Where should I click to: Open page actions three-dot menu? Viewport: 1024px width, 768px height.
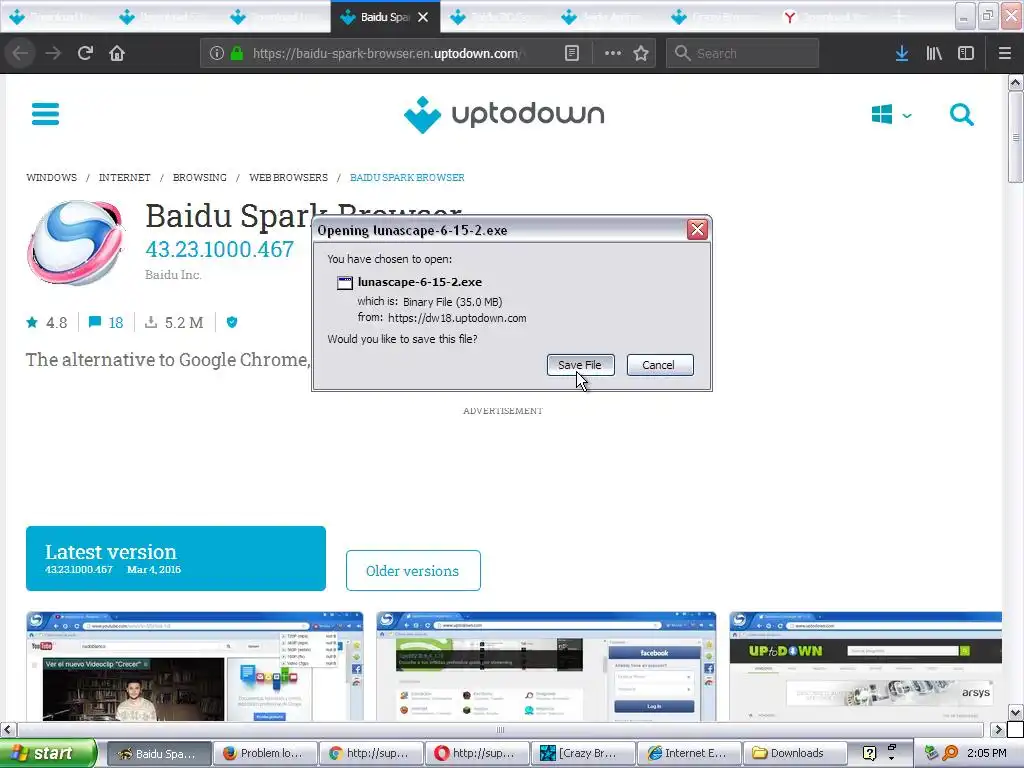pyautogui.click(x=613, y=53)
